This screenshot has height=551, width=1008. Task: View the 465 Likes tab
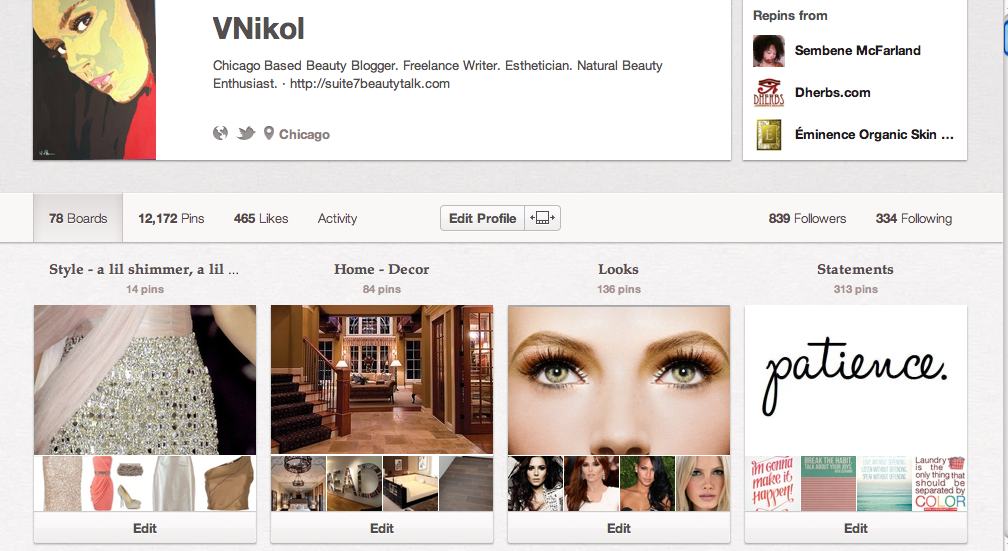click(261, 218)
